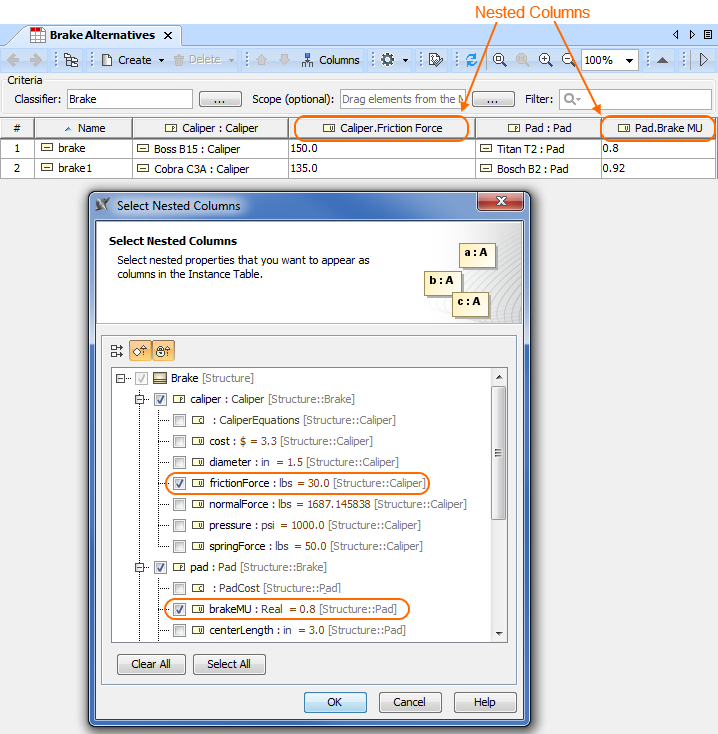
Task: Confirm with the OK button
Action: click(x=335, y=702)
